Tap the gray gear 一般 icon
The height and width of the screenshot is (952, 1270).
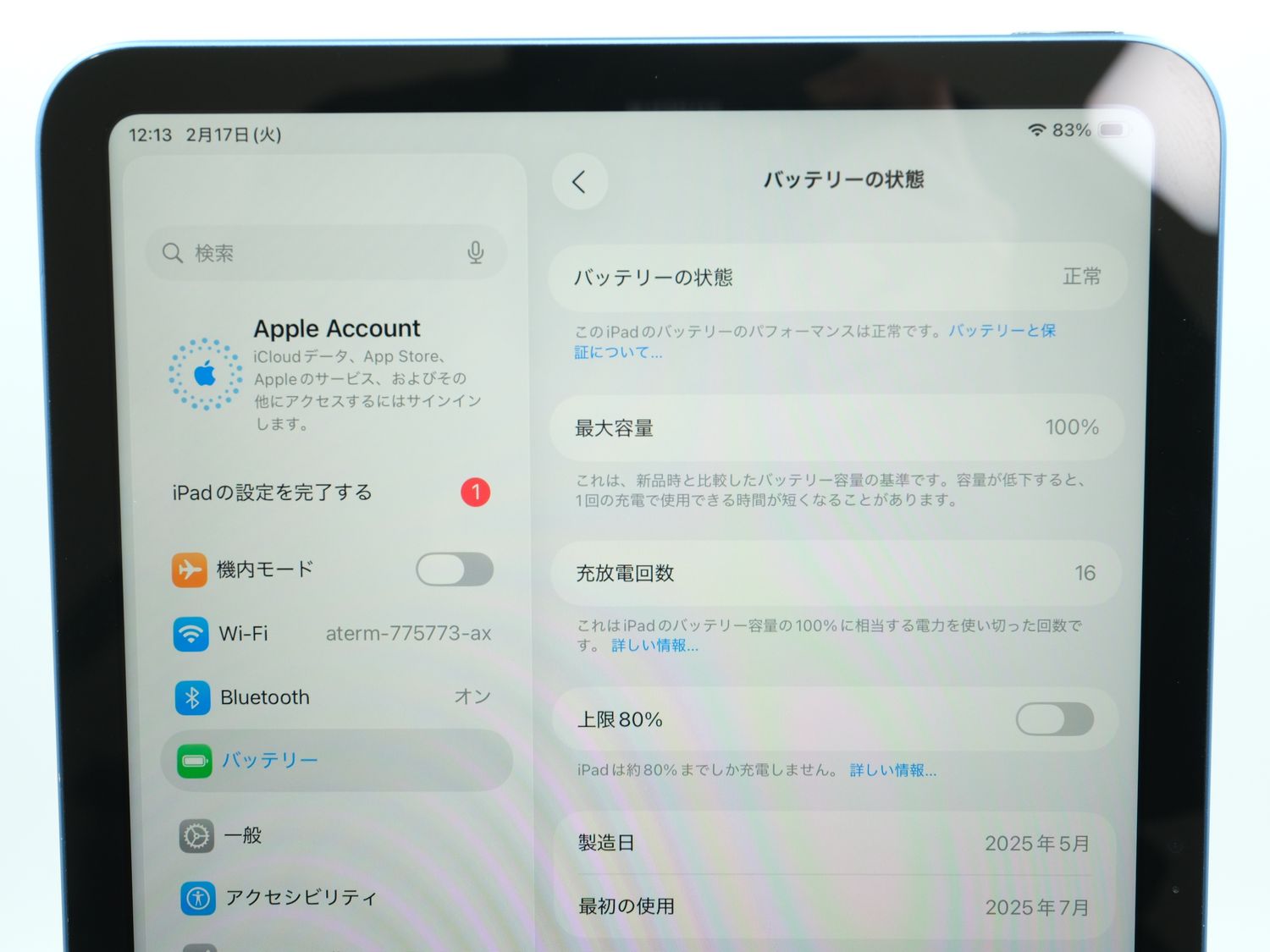(196, 836)
